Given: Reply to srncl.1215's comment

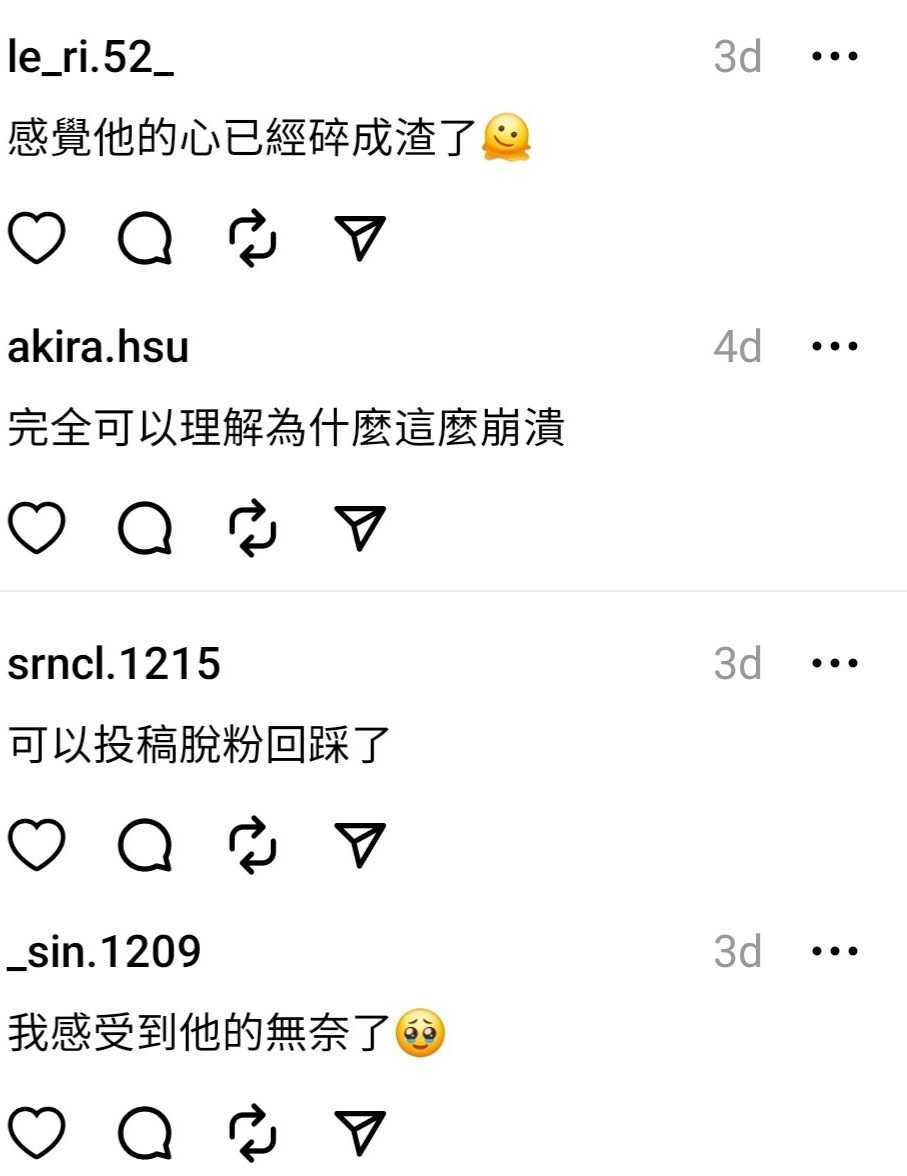Looking at the screenshot, I should pos(146,845).
